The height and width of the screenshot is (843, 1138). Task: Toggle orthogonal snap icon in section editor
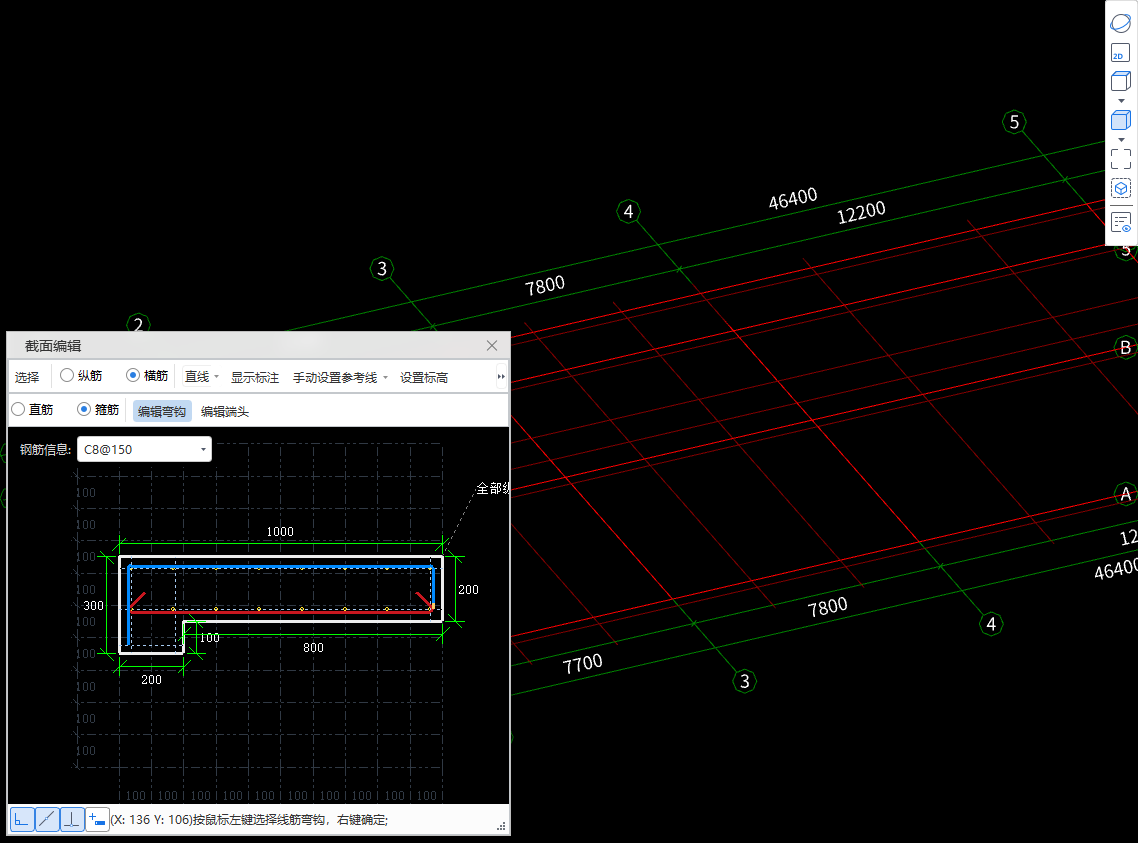point(22,820)
